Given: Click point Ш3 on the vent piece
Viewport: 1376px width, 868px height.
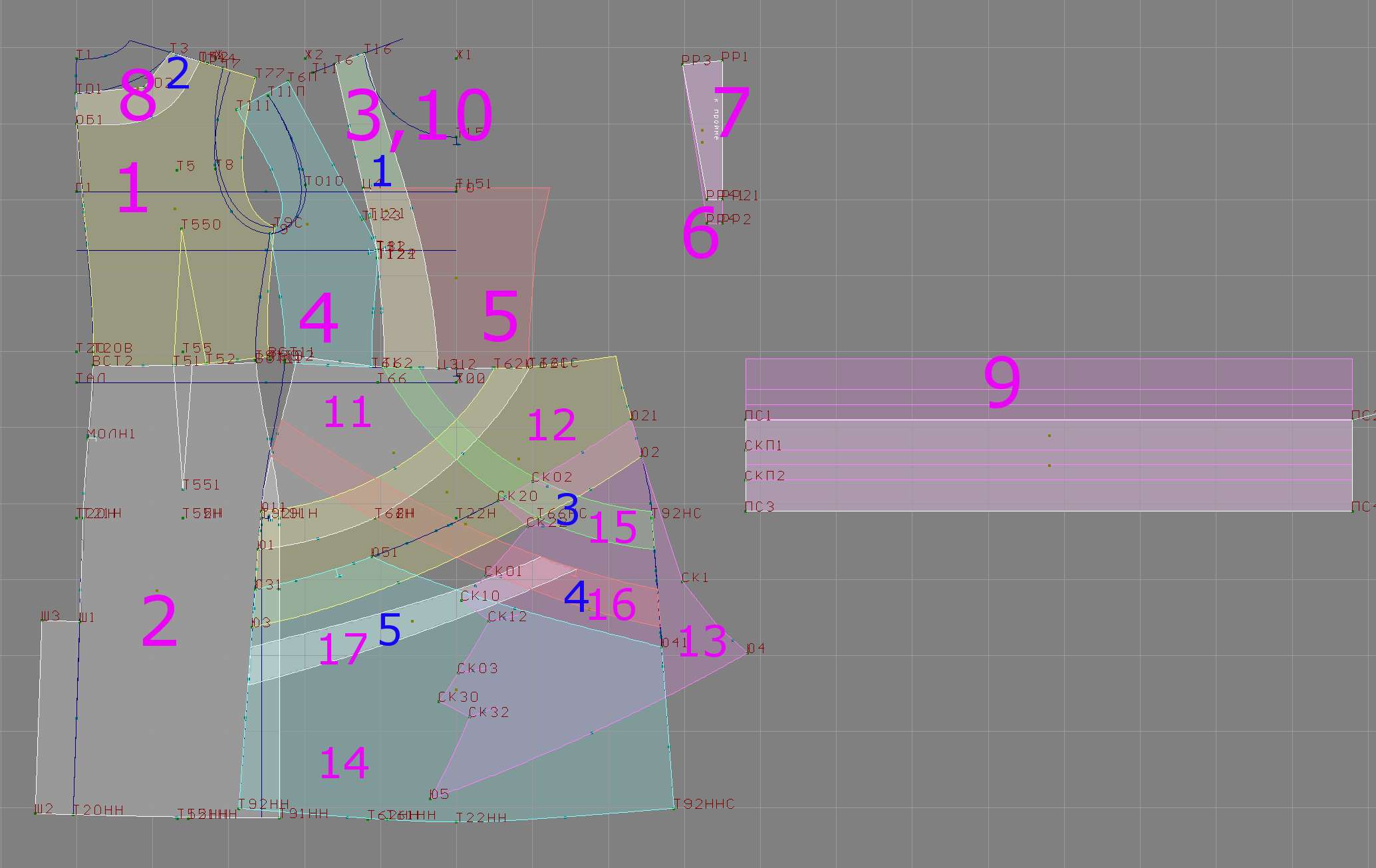Looking at the screenshot, I should [x=42, y=621].
